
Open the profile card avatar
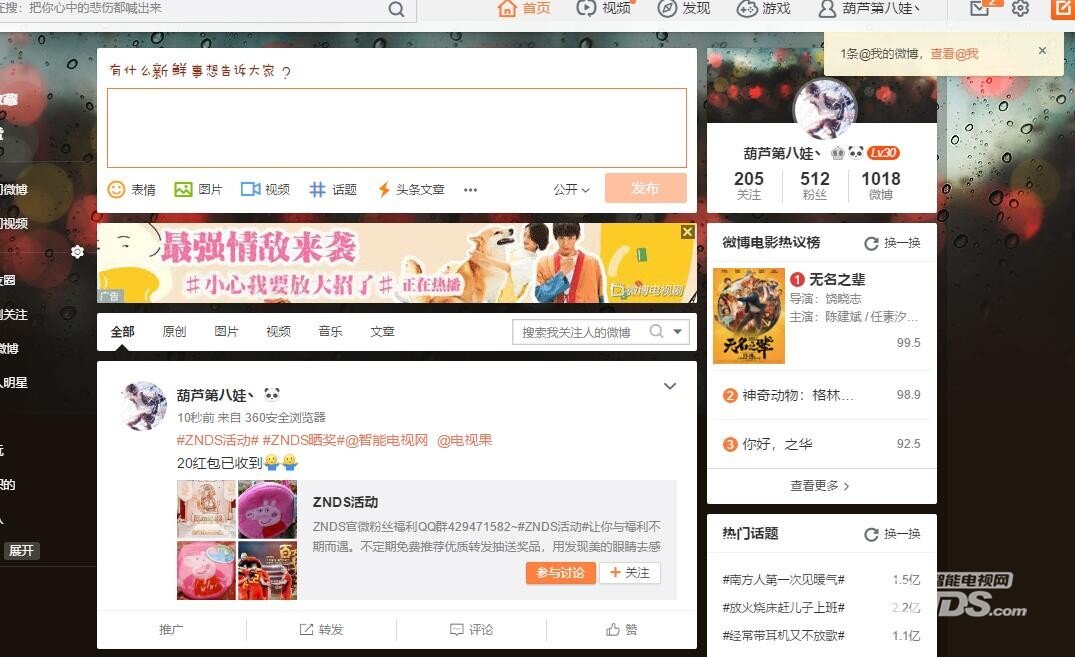click(824, 109)
